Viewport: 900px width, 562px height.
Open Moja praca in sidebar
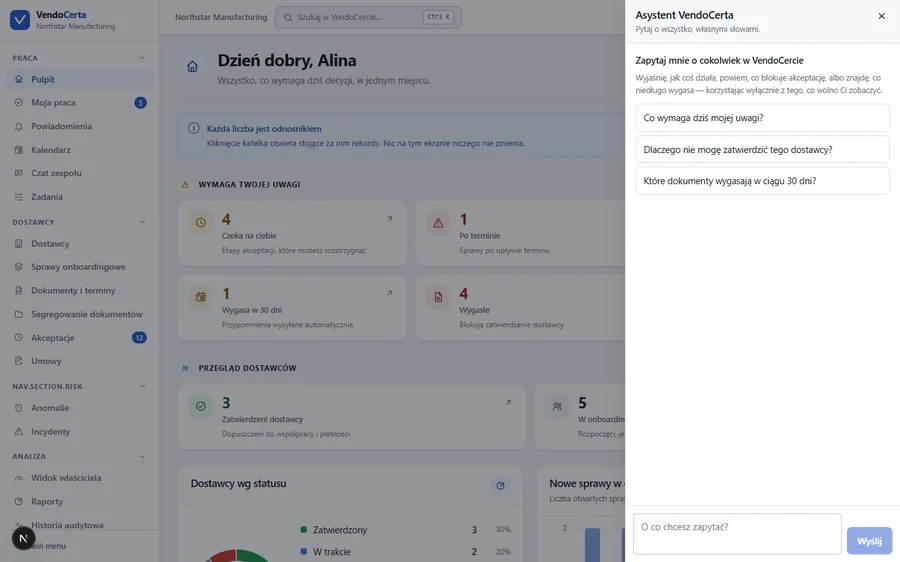pyautogui.click(x=80, y=103)
